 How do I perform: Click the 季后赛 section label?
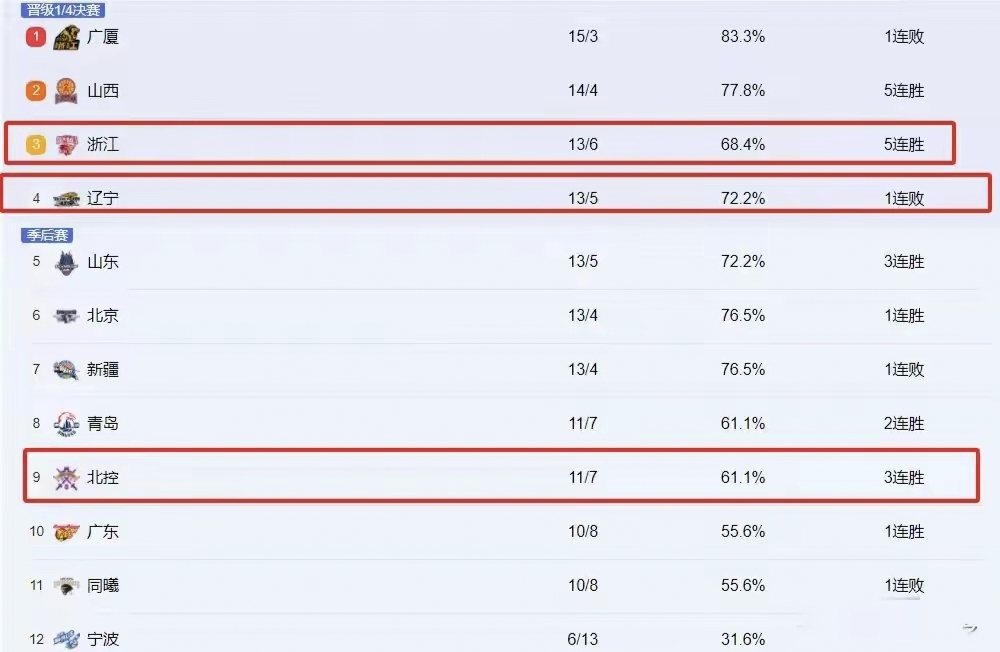coord(46,236)
